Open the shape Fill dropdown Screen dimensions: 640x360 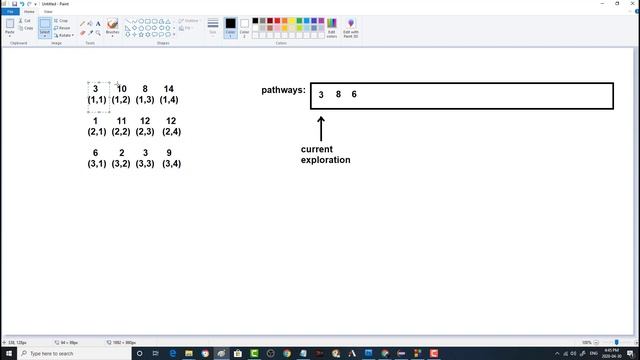(x=186, y=28)
